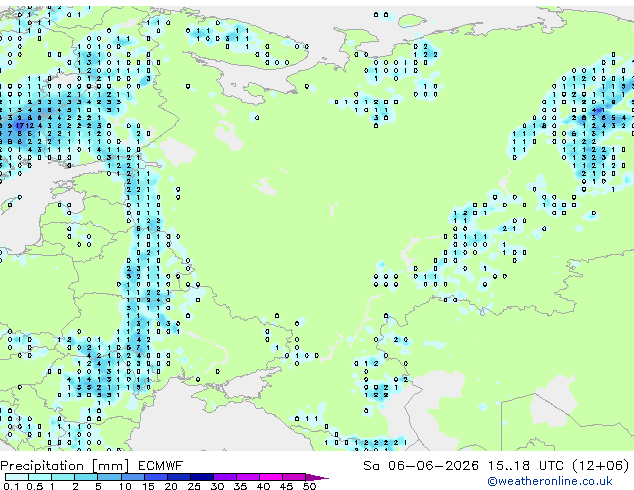Click the 0.1–0.5 mm legend color swatch
This screenshot has width=634, height=490.
[x=17, y=477]
